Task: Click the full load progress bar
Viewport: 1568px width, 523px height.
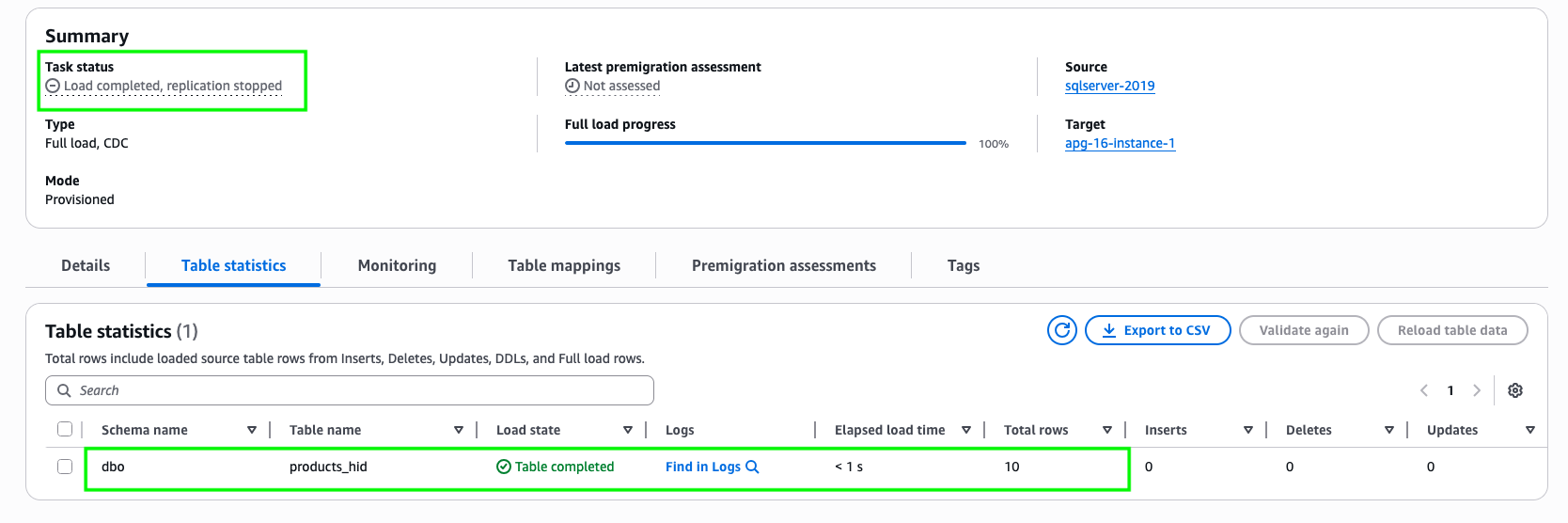Action: (x=765, y=143)
